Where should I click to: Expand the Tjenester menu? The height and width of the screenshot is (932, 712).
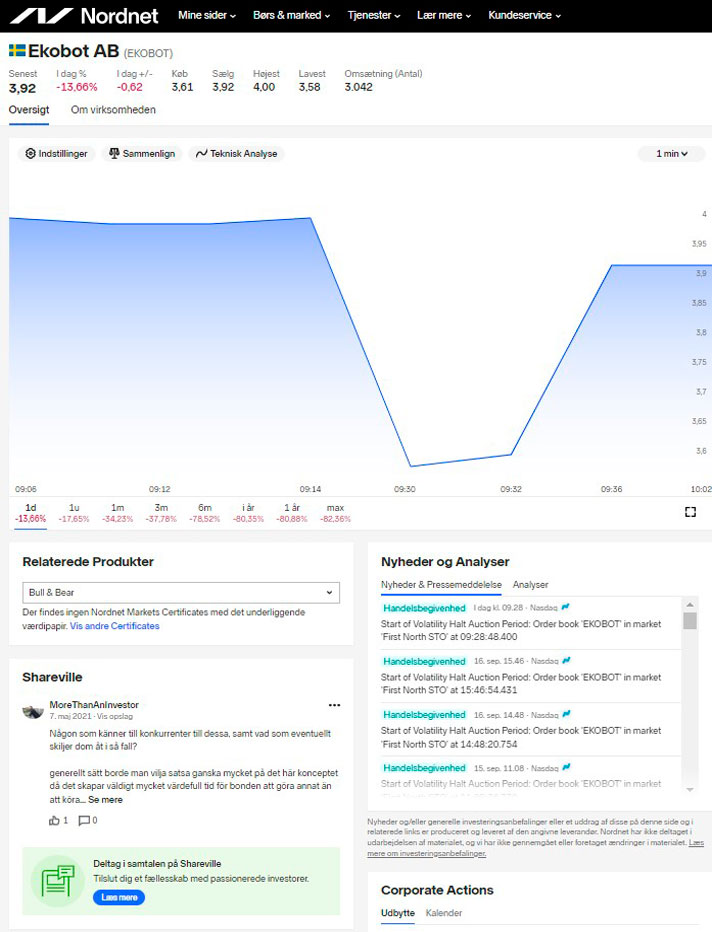374,15
